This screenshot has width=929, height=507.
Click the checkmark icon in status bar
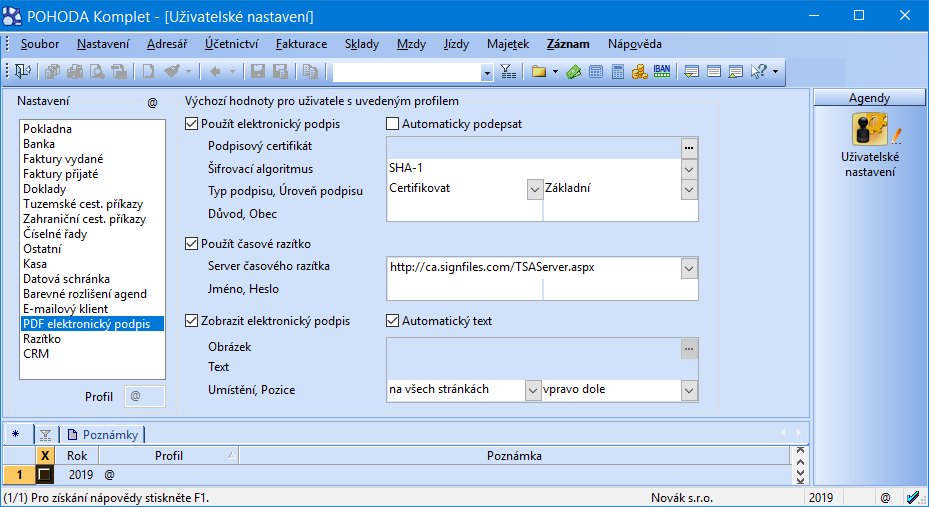[x=913, y=498]
